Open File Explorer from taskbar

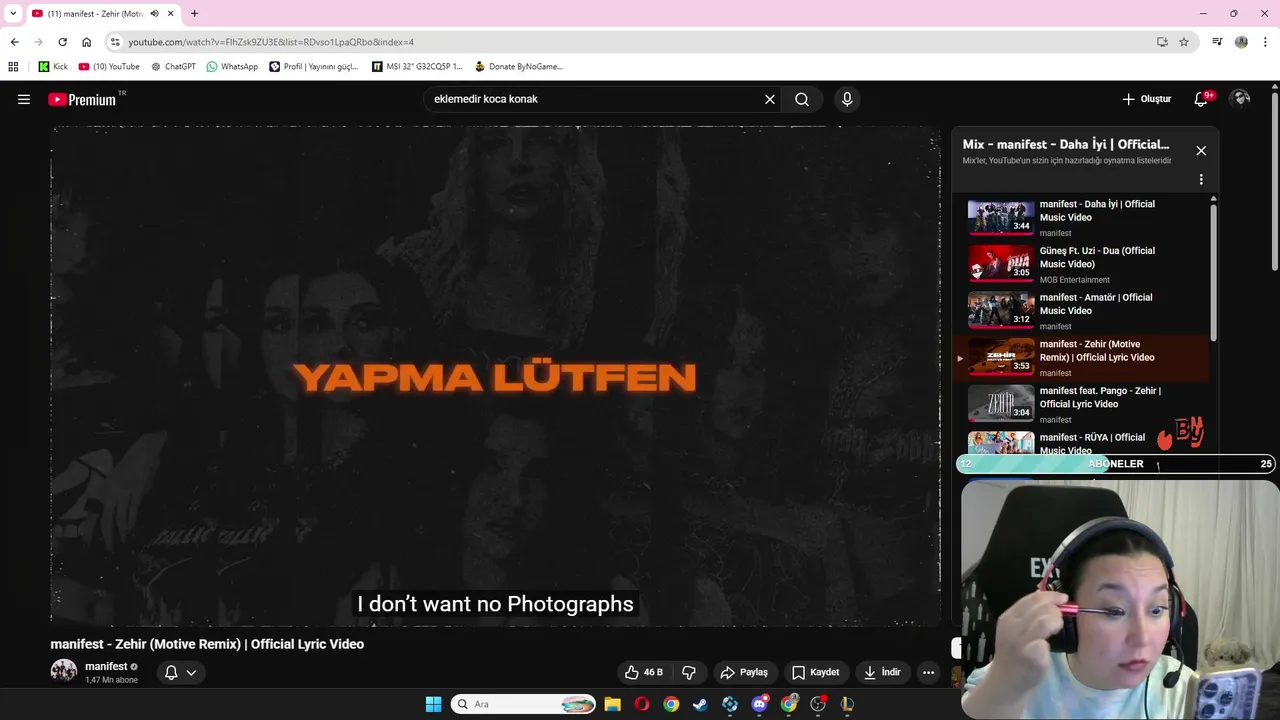point(612,704)
